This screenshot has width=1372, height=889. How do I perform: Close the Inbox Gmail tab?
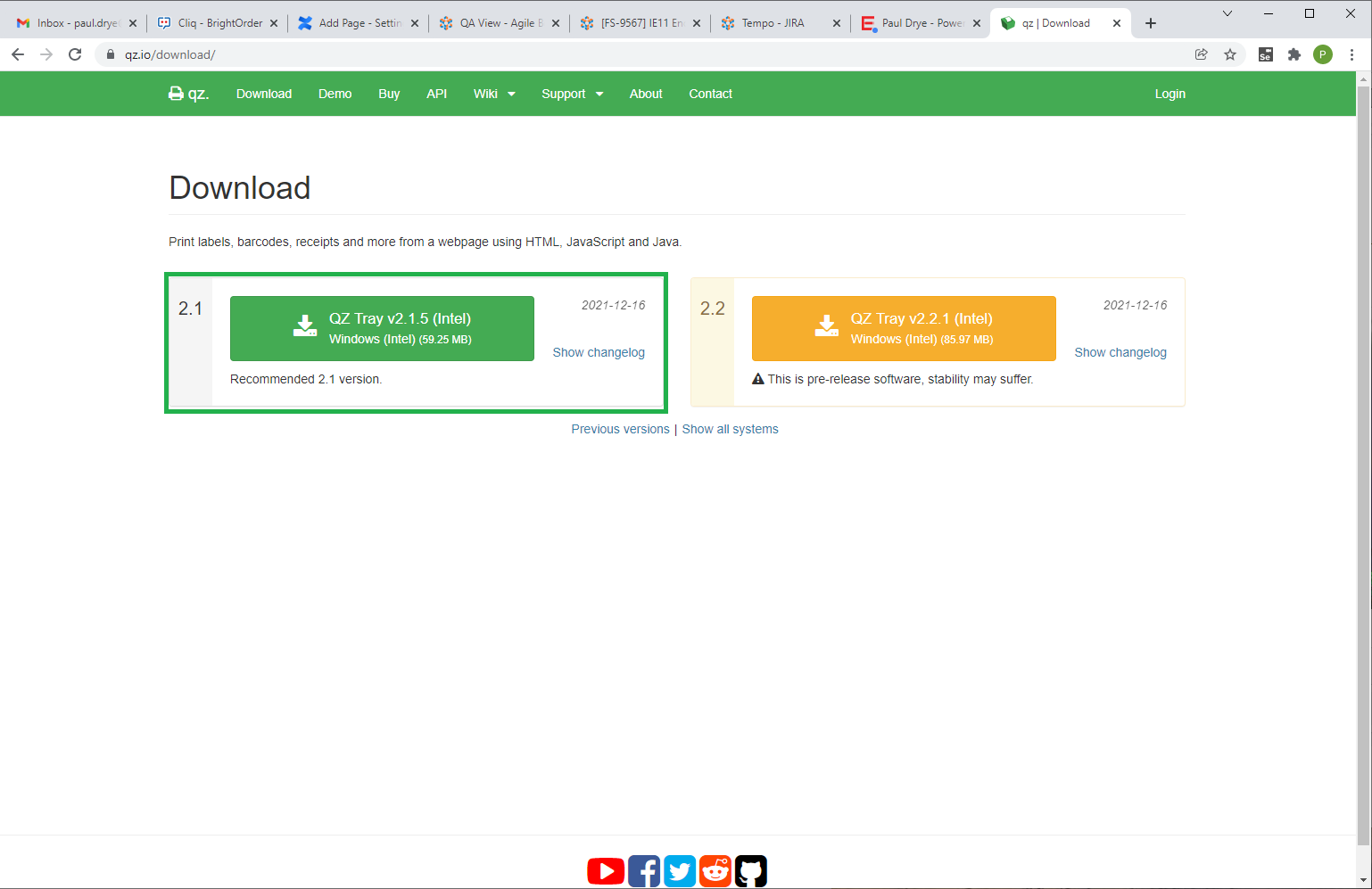(x=133, y=23)
